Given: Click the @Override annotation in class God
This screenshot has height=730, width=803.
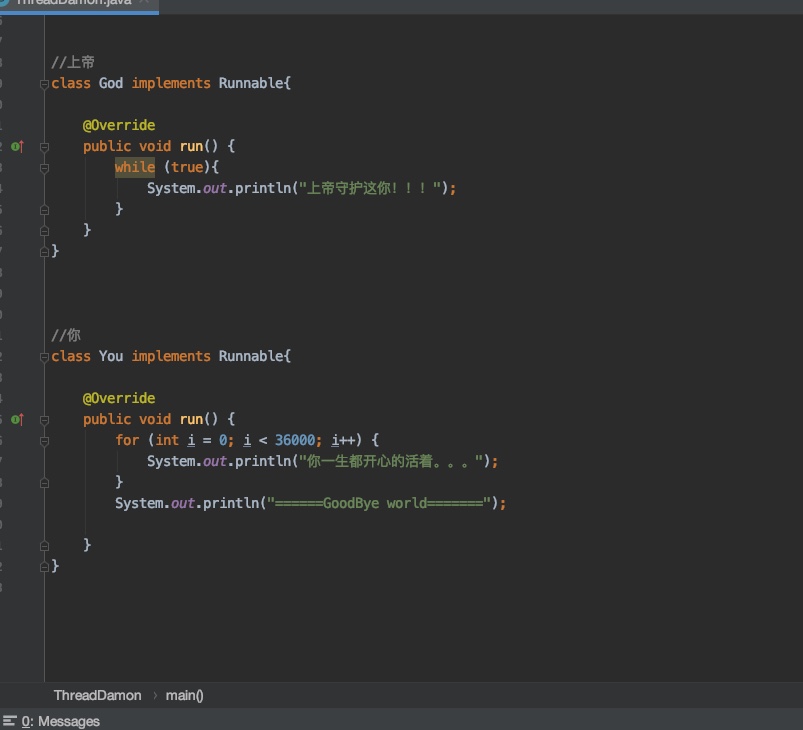Looking at the screenshot, I should pos(119,125).
